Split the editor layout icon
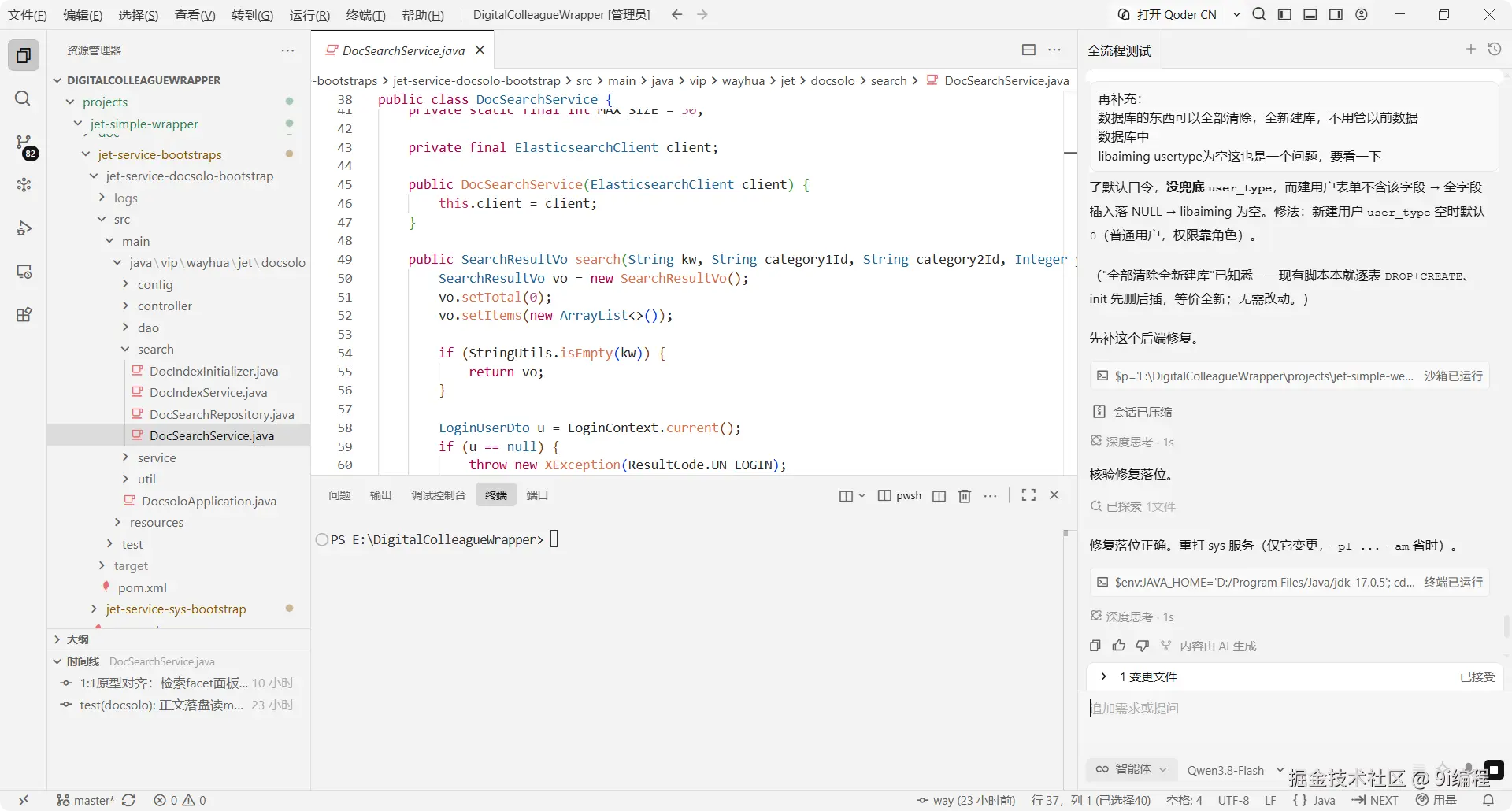The image size is (1512, 811). click(1028, 50)
